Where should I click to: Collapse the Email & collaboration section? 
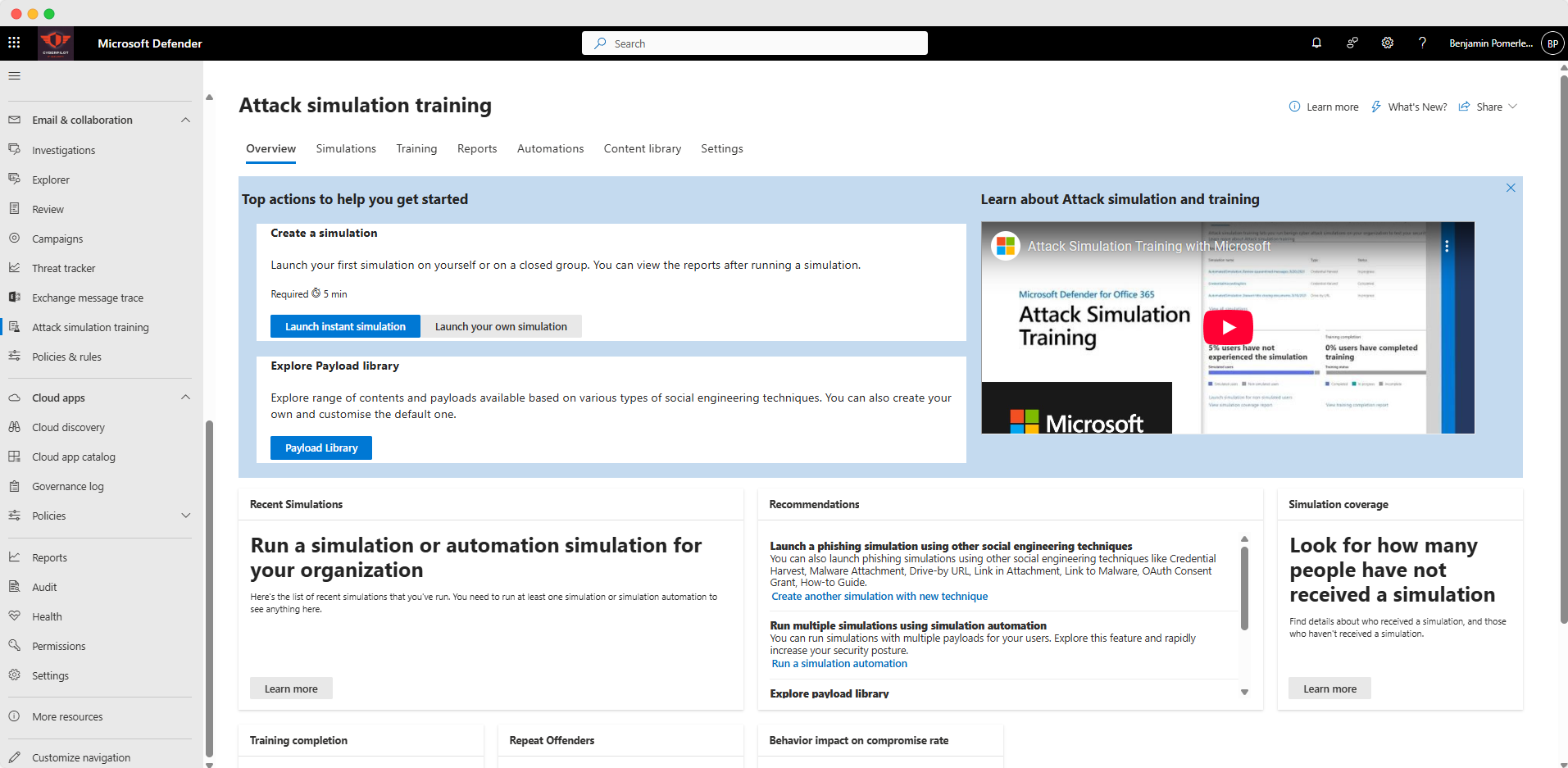(x=185, y=120)
